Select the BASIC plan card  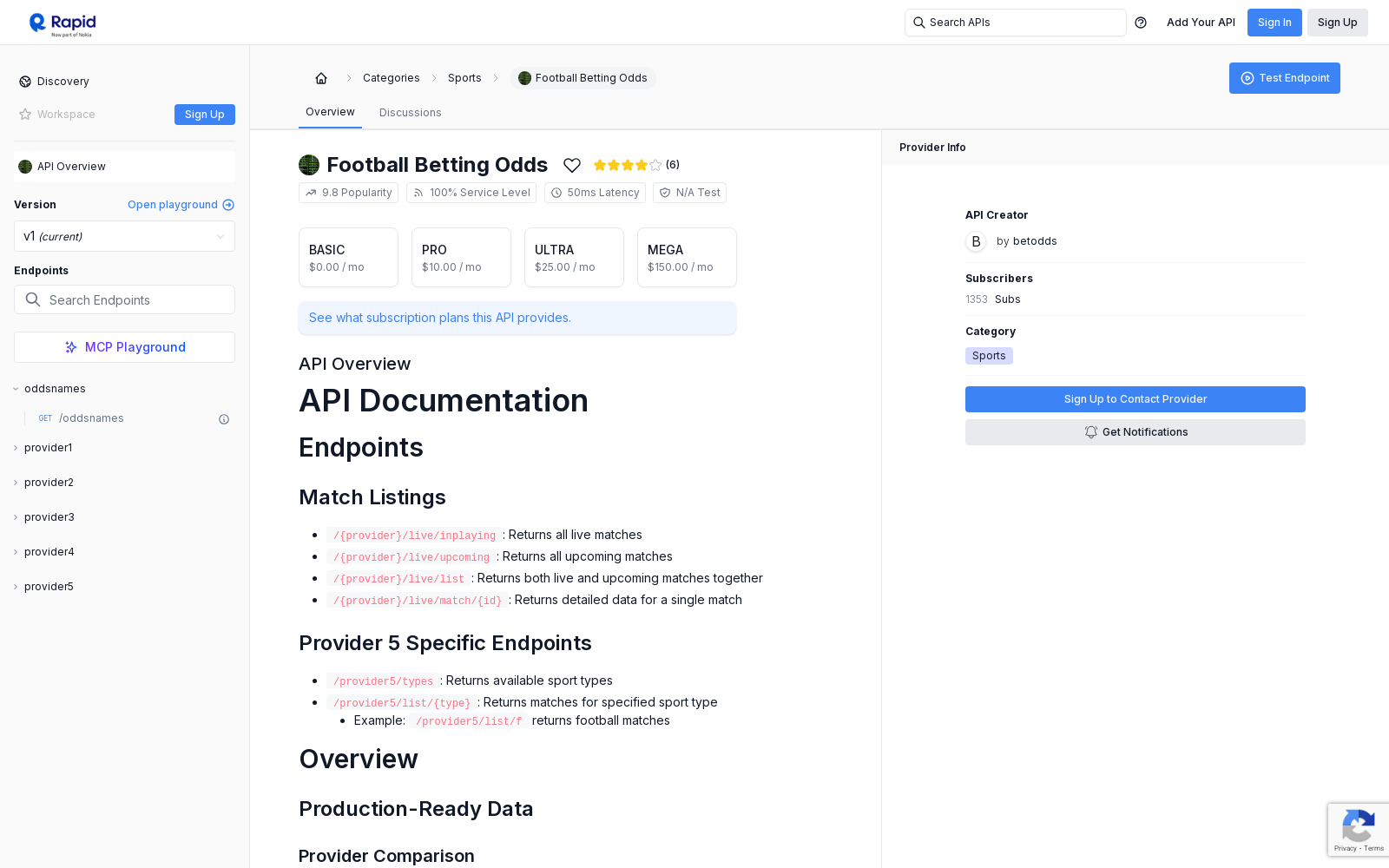click(x=348, y=257)
